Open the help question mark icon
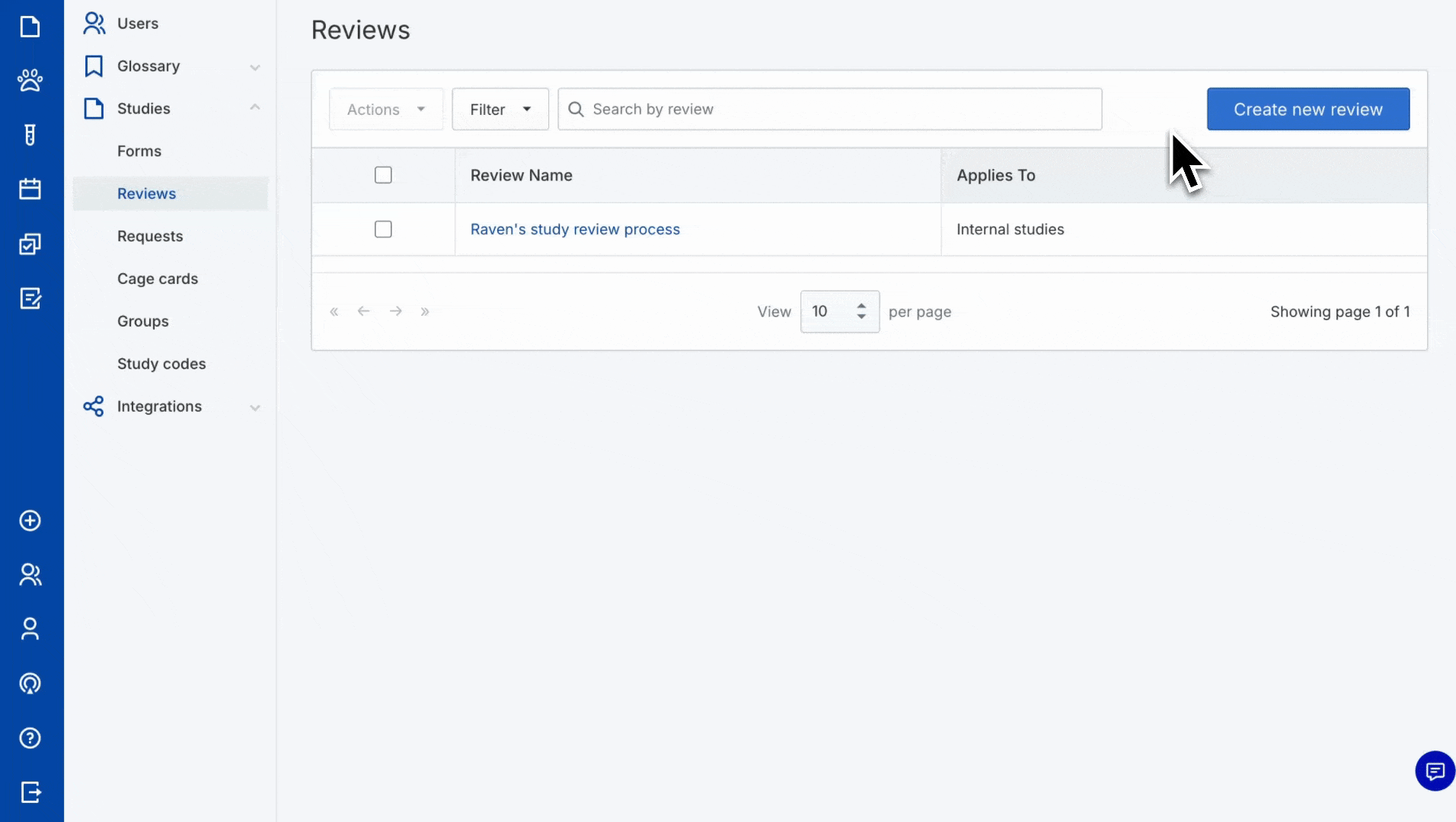This screenshot has width=1456, height=822. click(x=30, y=738)
